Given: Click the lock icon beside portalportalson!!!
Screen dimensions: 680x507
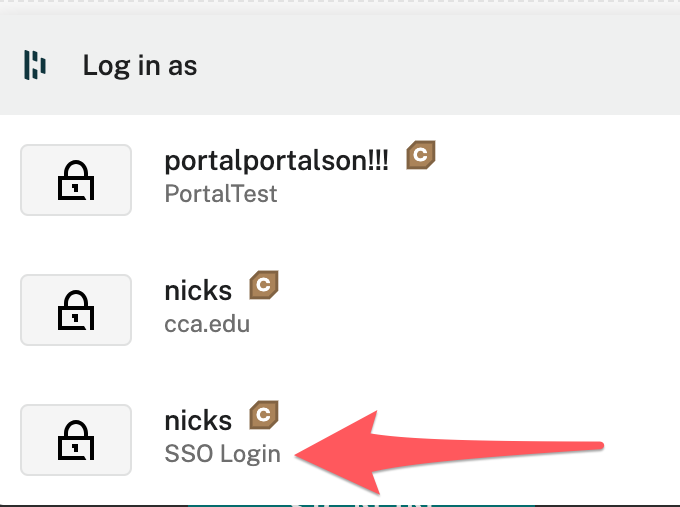Looking at the screenshot, I should pyautogui.click(x=76, y=180).
